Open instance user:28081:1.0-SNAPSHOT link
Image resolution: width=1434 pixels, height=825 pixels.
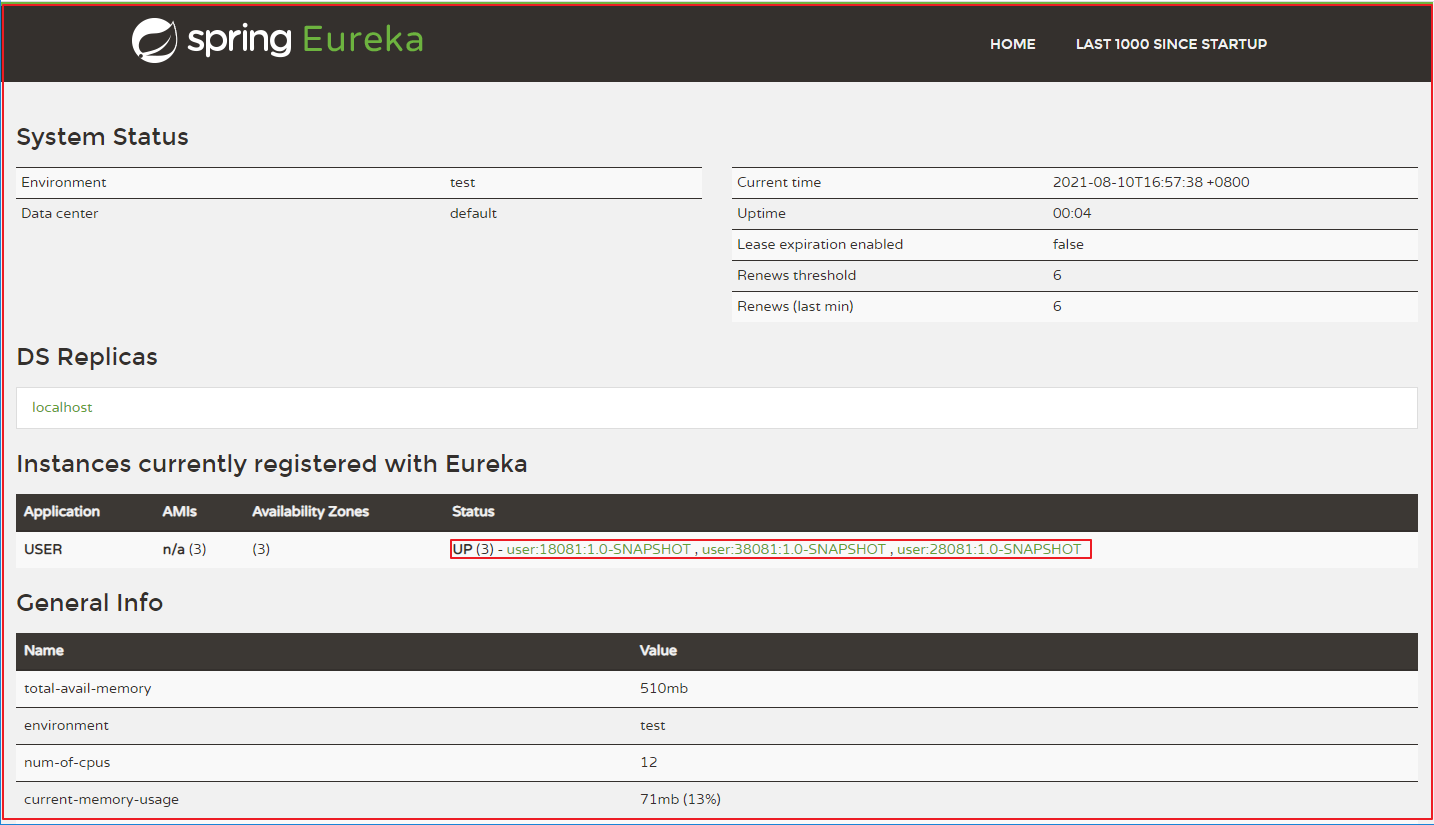988,550
